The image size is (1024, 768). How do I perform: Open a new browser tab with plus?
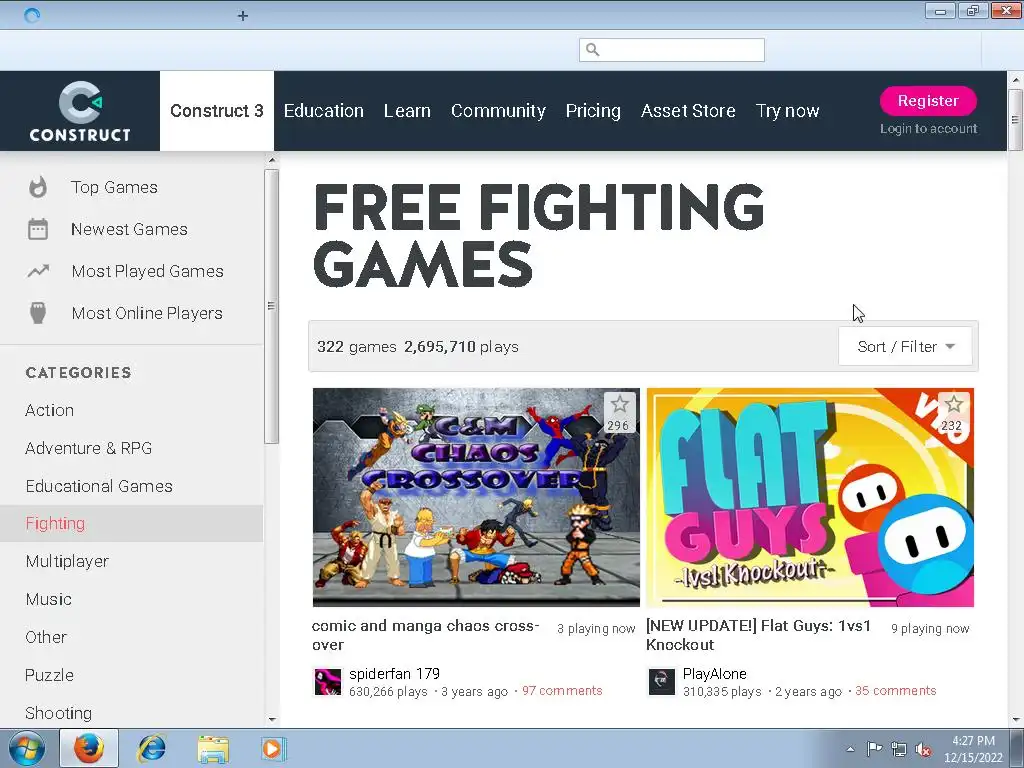tap(243, 16)
